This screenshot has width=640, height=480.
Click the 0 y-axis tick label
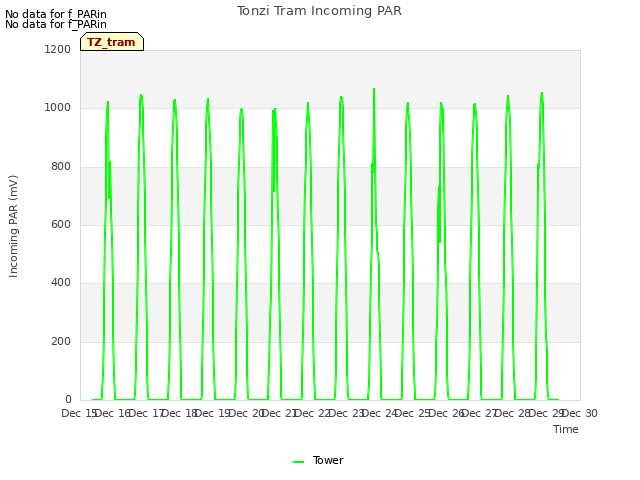click(68, 399)
